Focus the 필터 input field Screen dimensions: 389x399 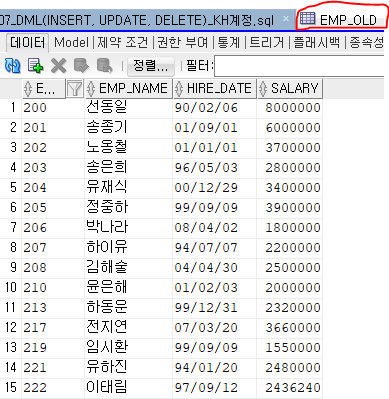pyautogui.click(x=299, y=66)
